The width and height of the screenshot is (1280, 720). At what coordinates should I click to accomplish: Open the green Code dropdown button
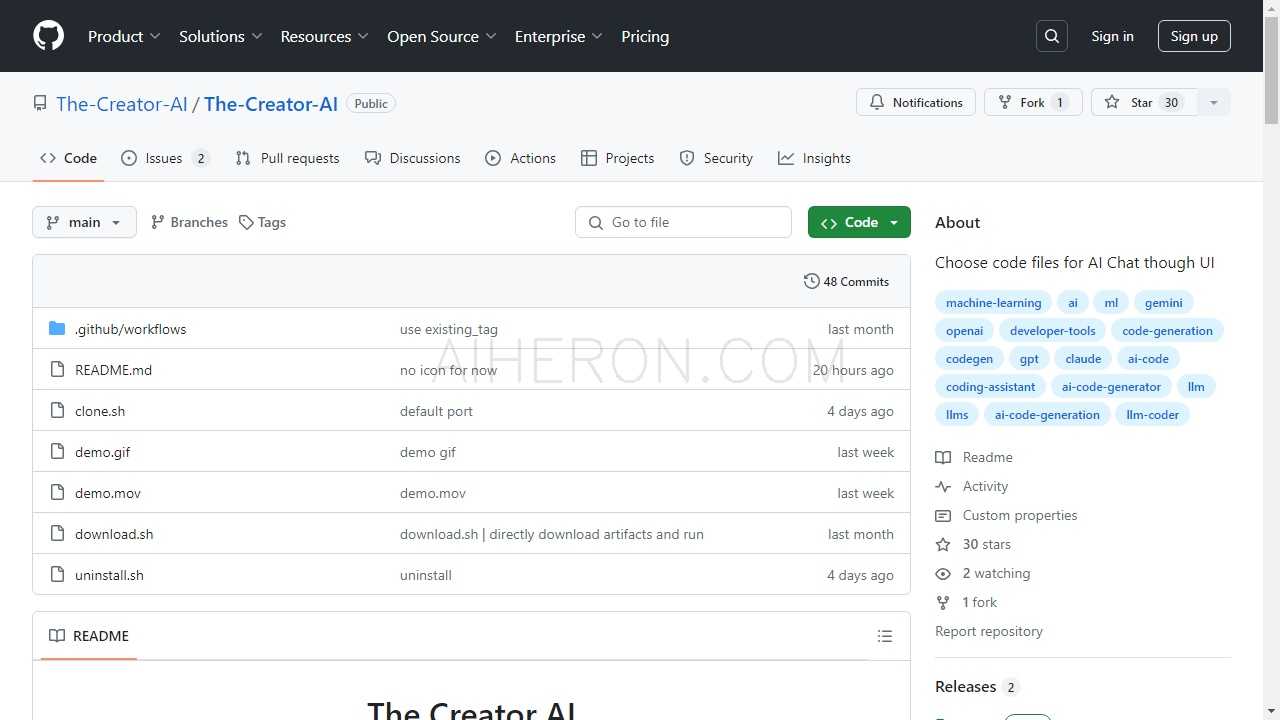coord(859,222)
